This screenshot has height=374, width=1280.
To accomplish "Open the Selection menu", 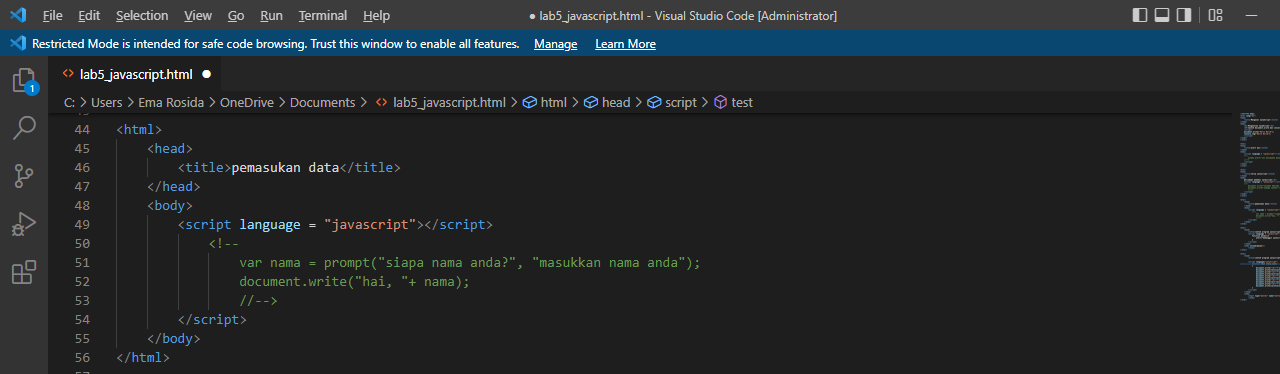I will click(142, 16).
